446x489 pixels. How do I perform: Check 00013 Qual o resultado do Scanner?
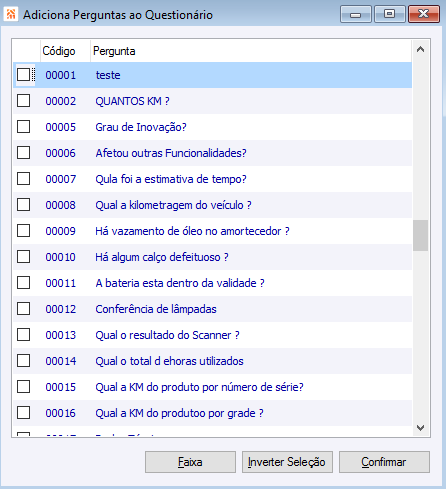pyautogui.click(x=23, y=335)
